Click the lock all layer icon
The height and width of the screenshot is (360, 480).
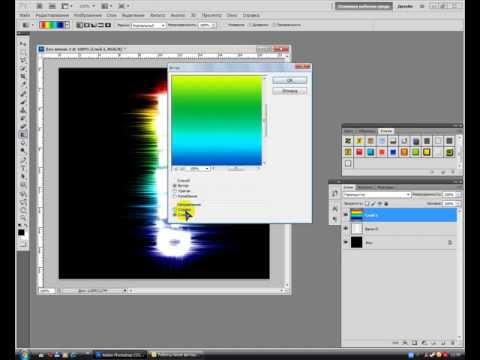(386, 203)
